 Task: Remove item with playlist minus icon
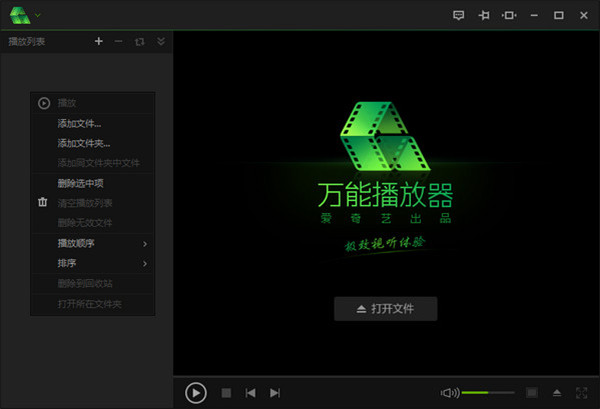(x=119, y=41)
